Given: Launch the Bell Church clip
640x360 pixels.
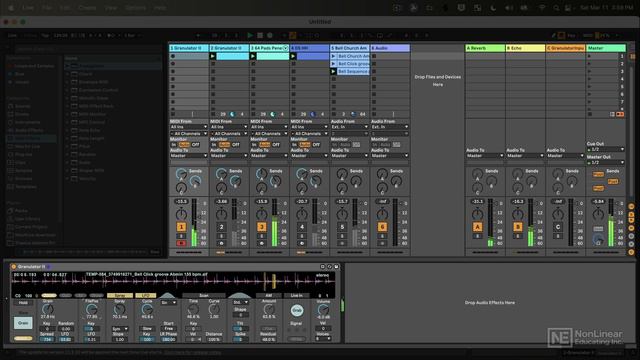Looking at the screenshot, I should point(333,56).
